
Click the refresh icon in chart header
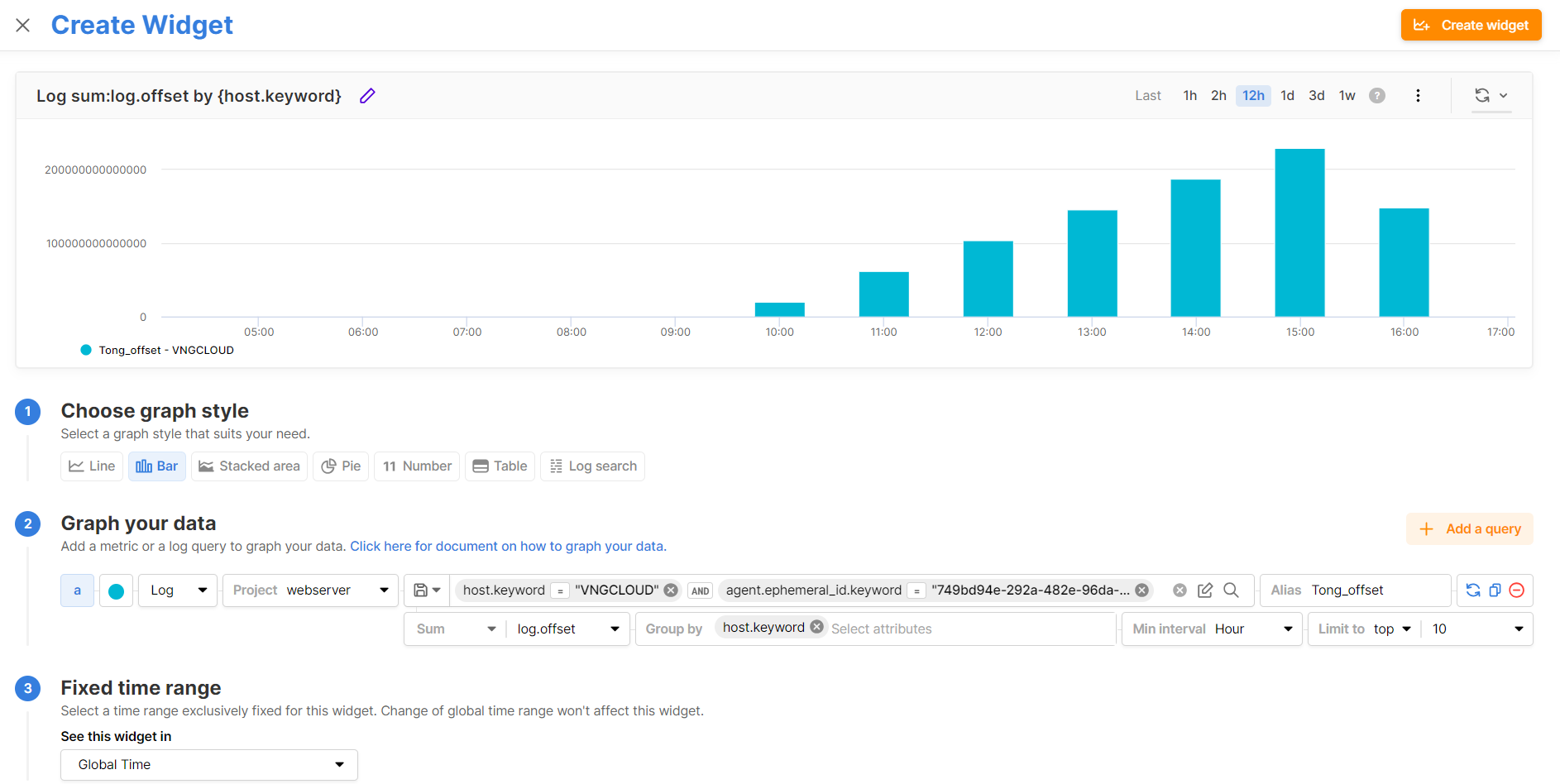tap(1482, 96)
